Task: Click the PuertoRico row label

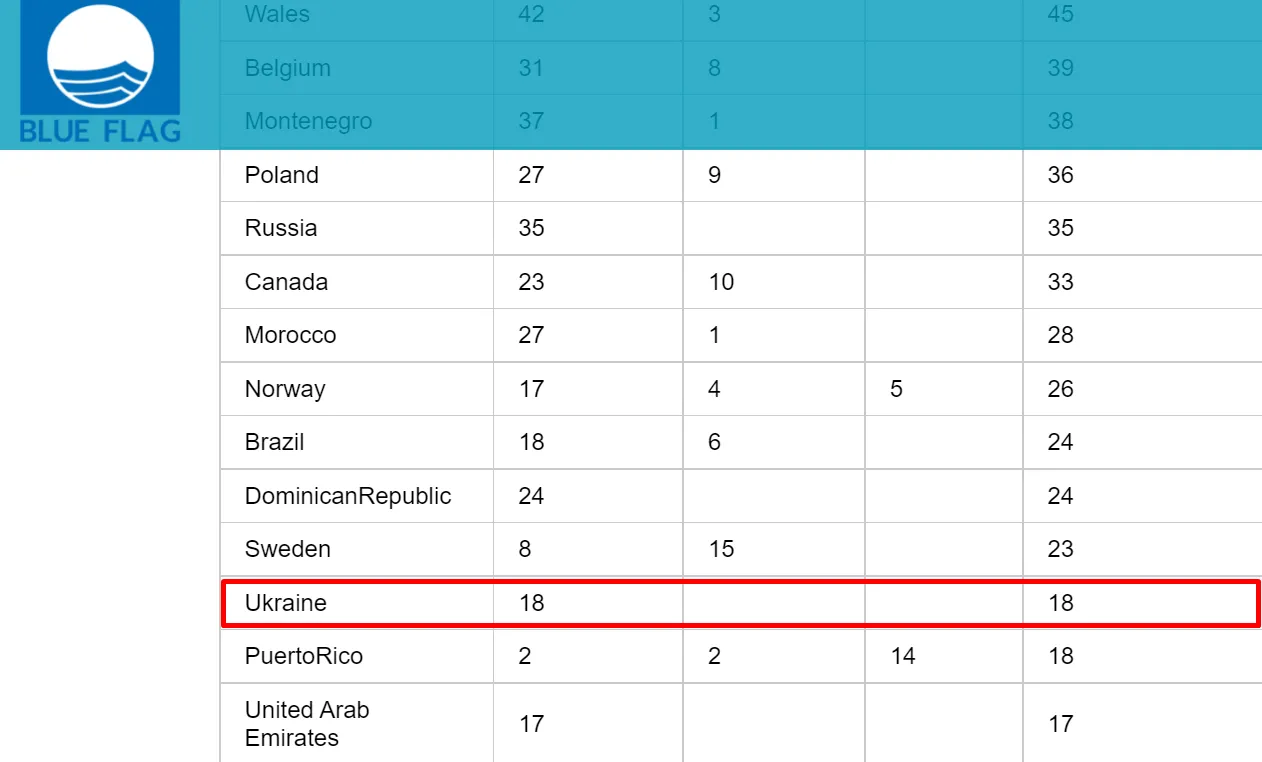Action: pos(304,656)
